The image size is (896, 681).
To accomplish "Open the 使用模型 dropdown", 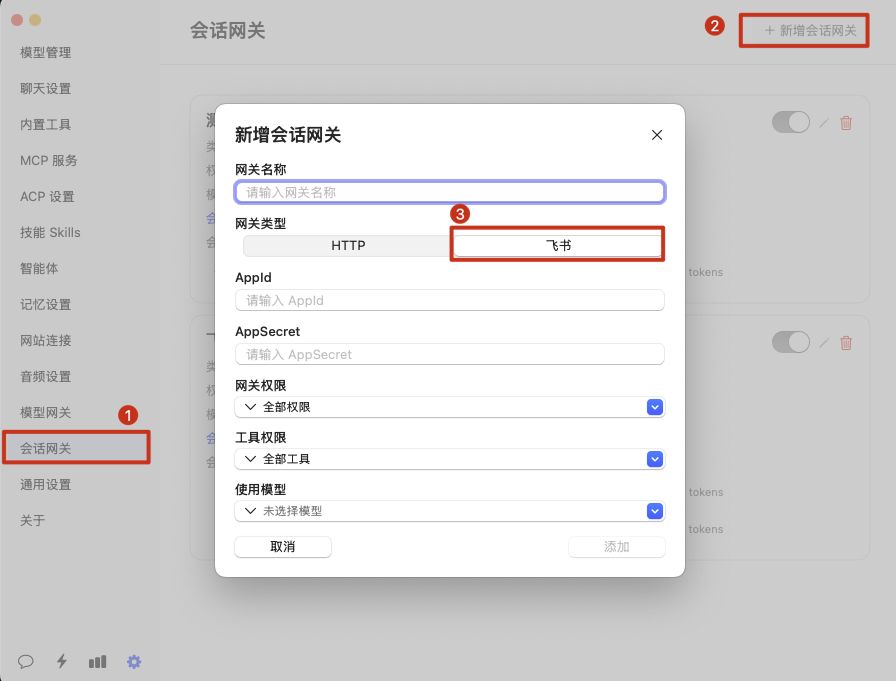I will (449, 511).
